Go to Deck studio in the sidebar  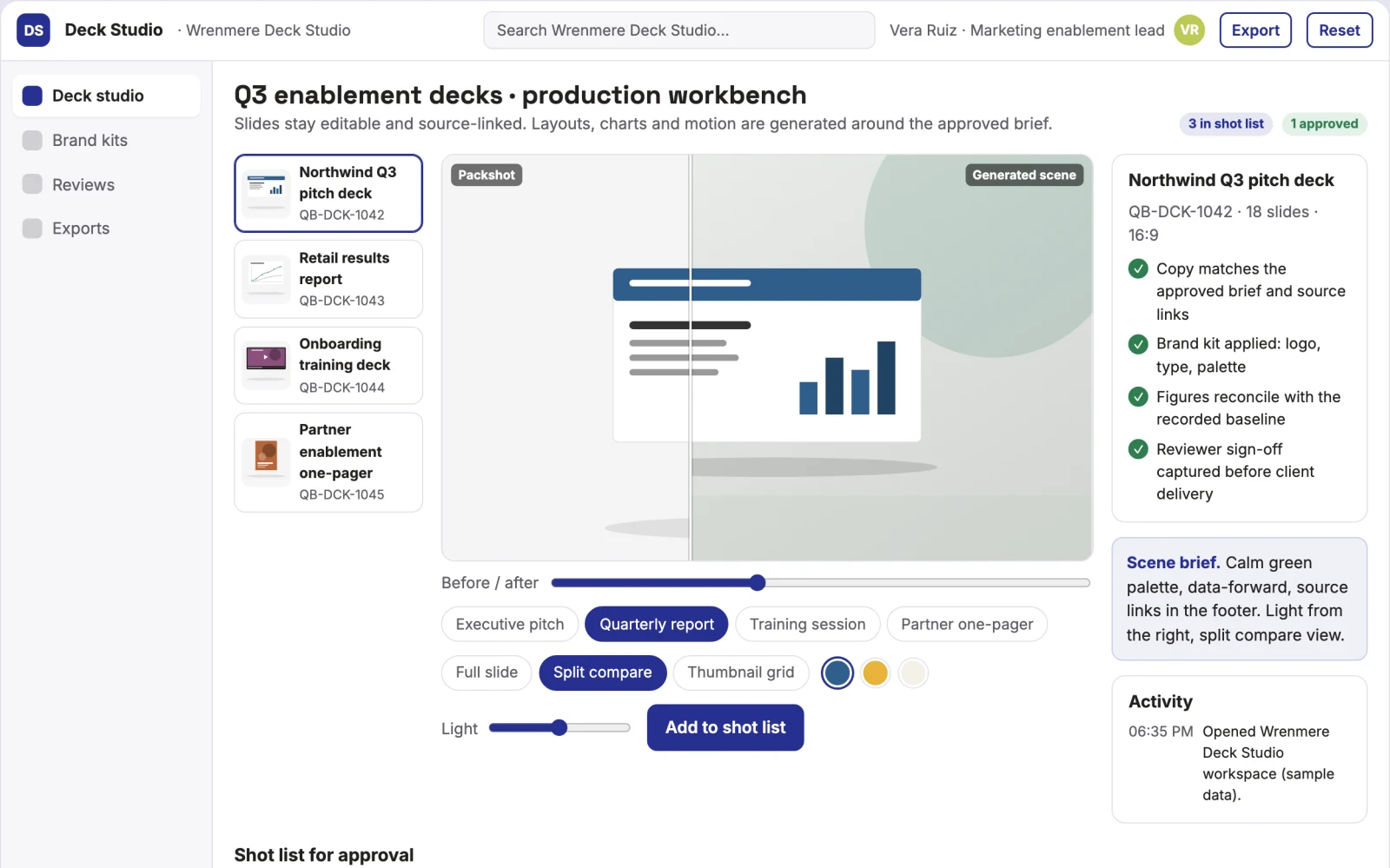pyautogui.click(x=106, y=96)
